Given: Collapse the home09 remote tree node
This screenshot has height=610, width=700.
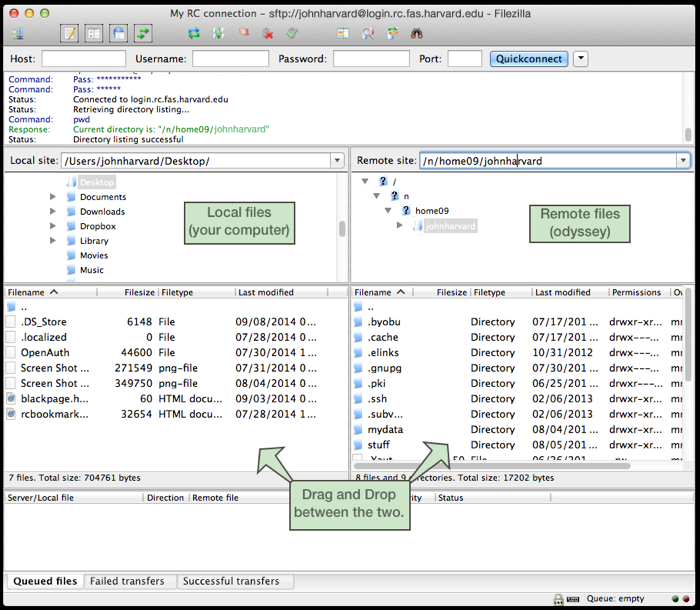Looking at the screenshot, I should click(387, 211).
